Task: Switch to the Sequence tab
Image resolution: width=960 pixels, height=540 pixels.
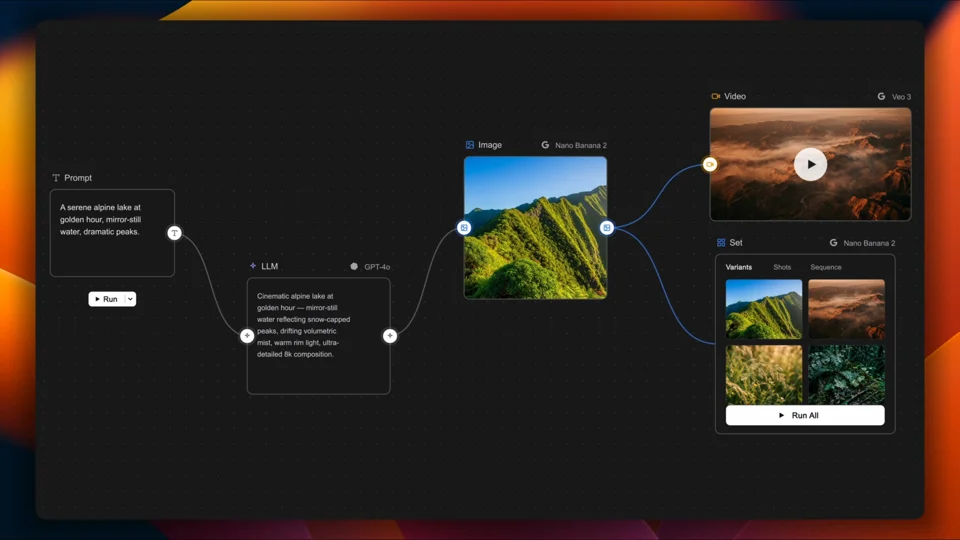Action: click(x=826, y=267)
